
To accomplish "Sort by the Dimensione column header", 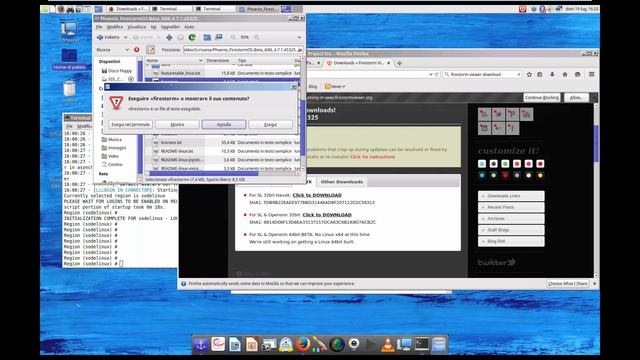I will tap(218, 60).
